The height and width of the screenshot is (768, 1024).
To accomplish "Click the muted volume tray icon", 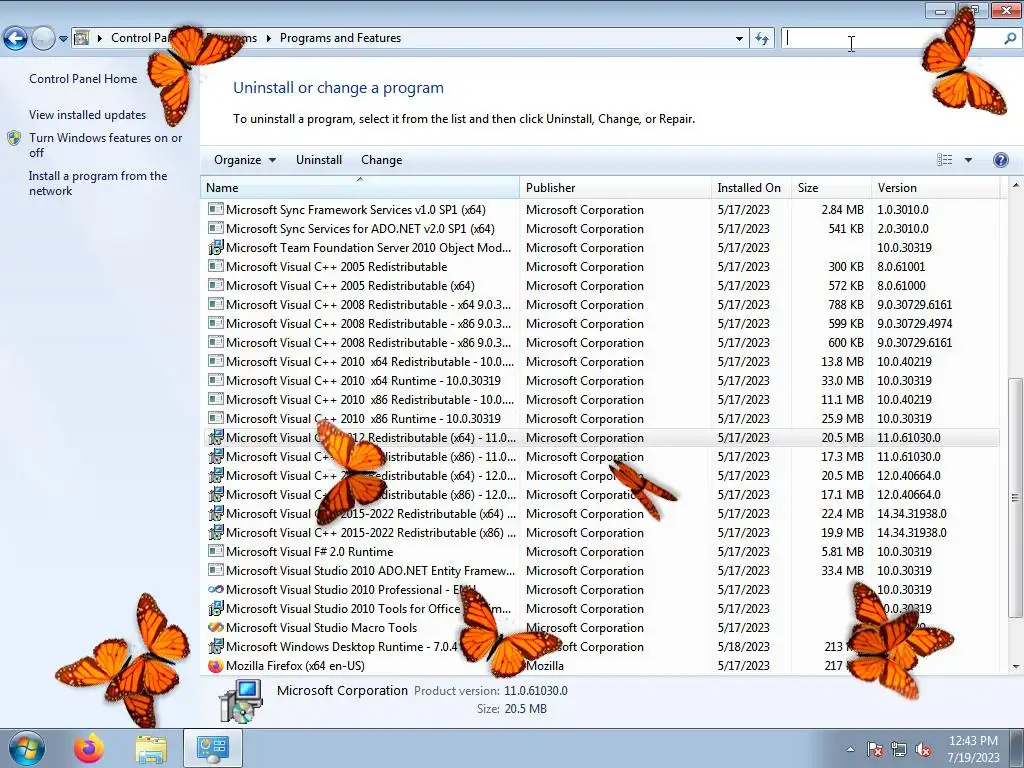I will click(923, 749).
